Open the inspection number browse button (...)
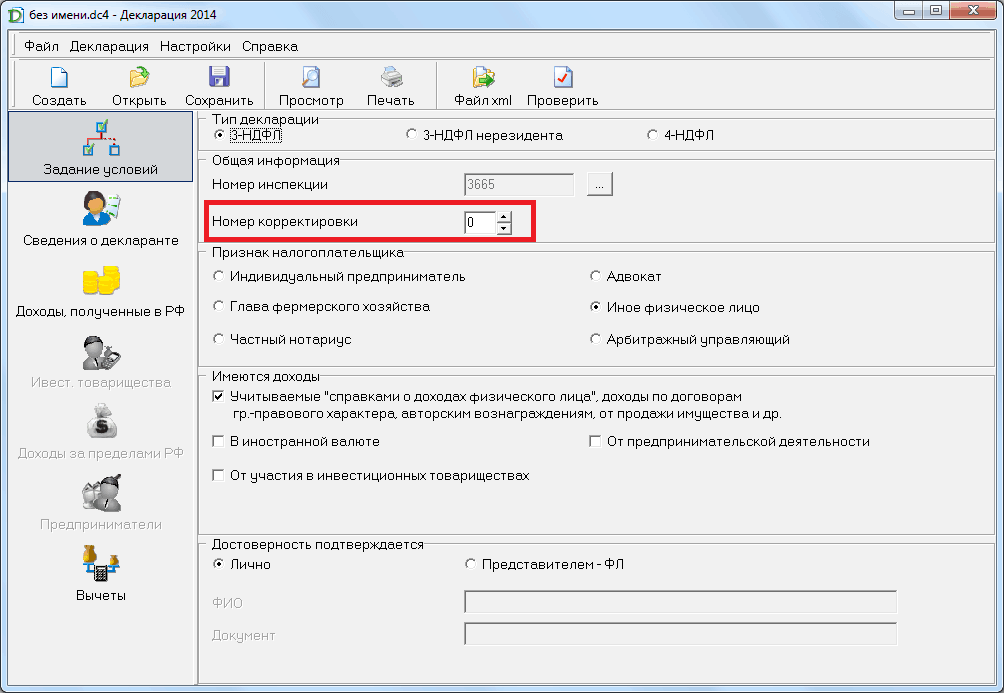The image size is (1004, 693). coord(599,184)
